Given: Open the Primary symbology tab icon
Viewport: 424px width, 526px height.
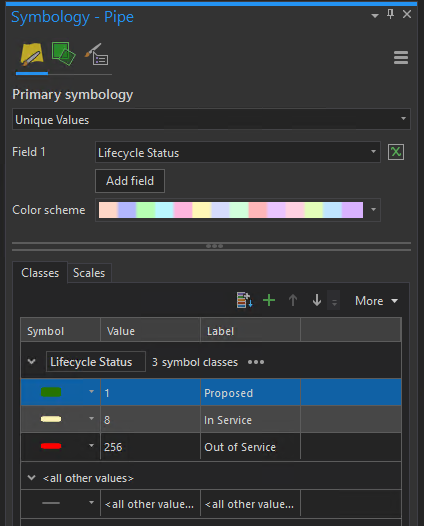Looking at the screenshot, I should [32, 54].
